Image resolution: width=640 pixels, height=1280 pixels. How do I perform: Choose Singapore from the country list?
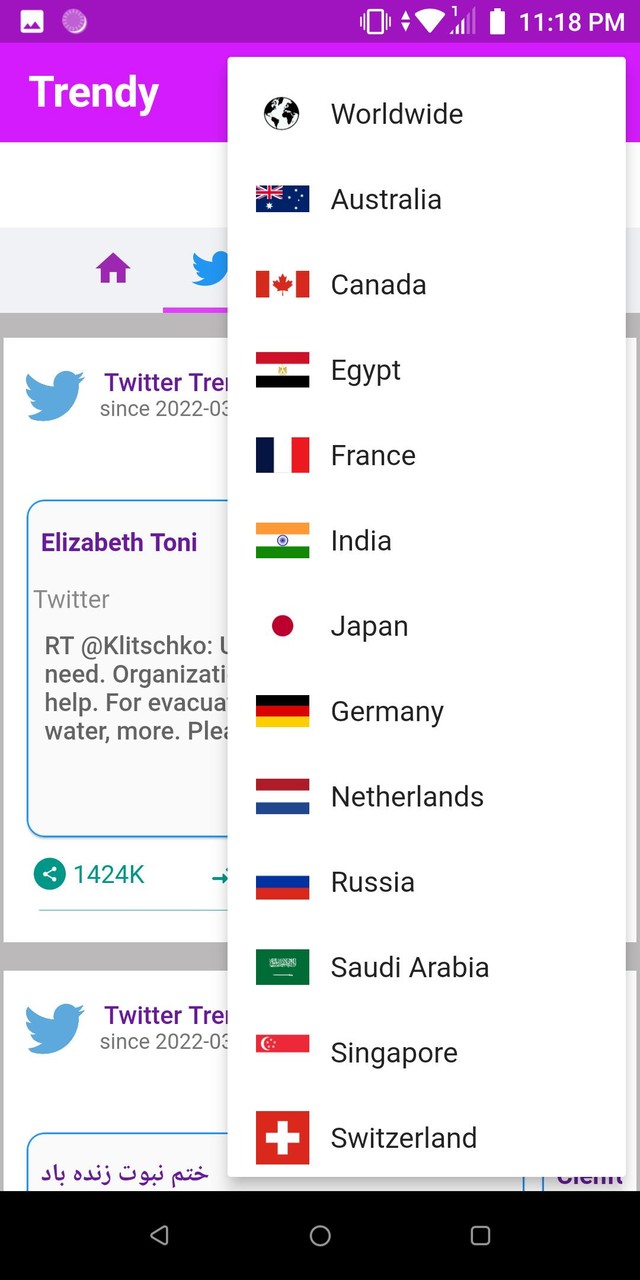(394, 1053)
